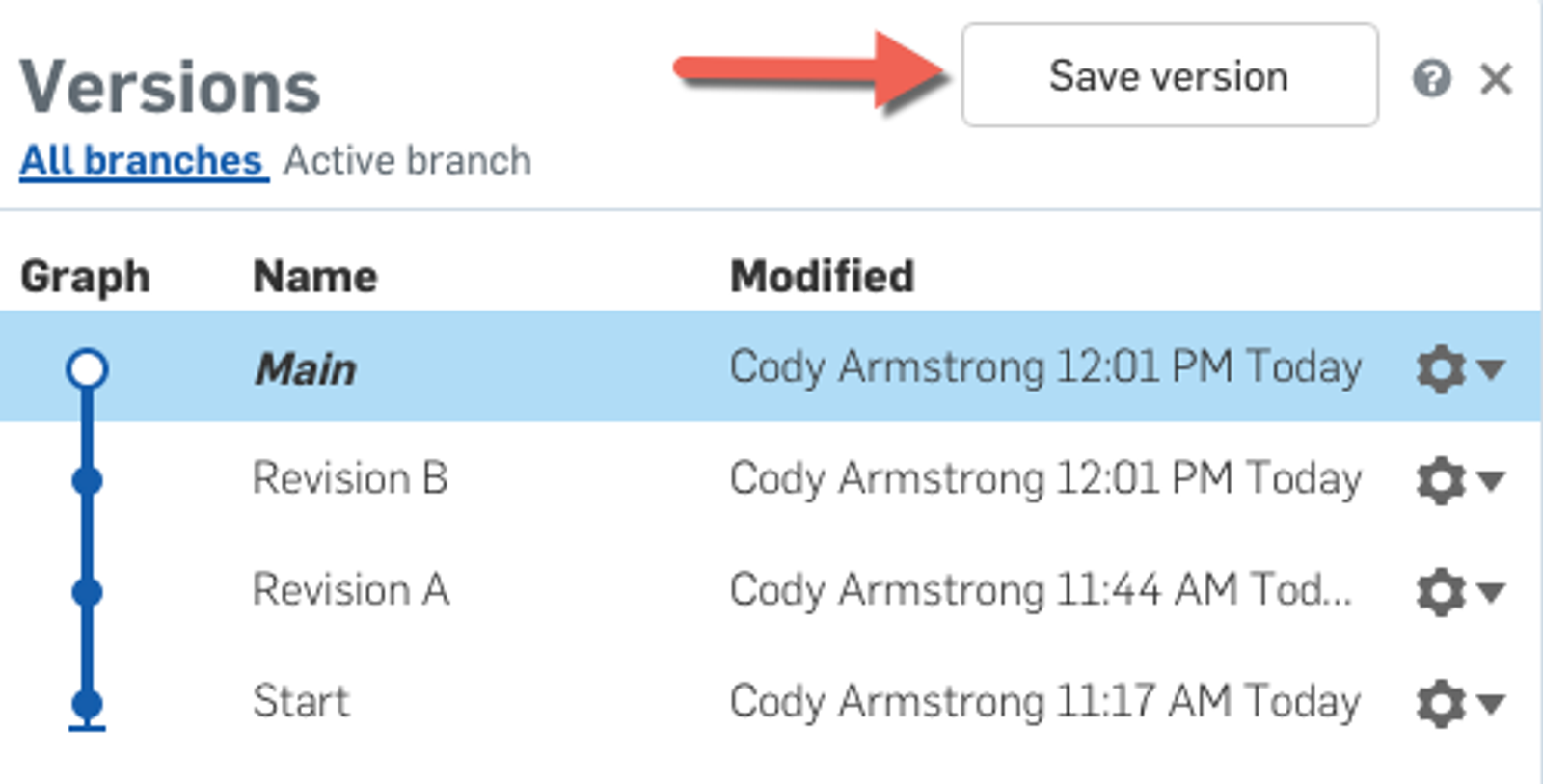
Task: Click the gear icon for Main
Action: coord(1441,369)
